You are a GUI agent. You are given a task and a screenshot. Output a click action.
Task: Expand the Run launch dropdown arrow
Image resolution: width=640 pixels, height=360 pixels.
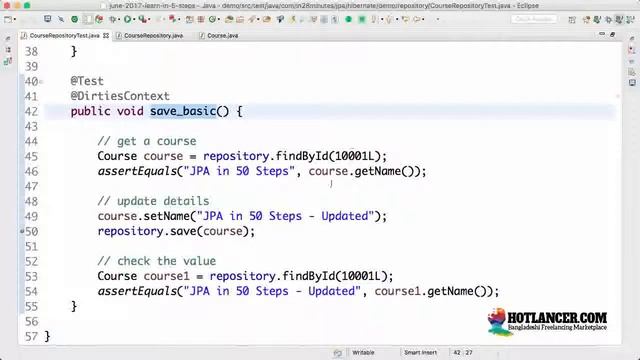coord(134,19)
